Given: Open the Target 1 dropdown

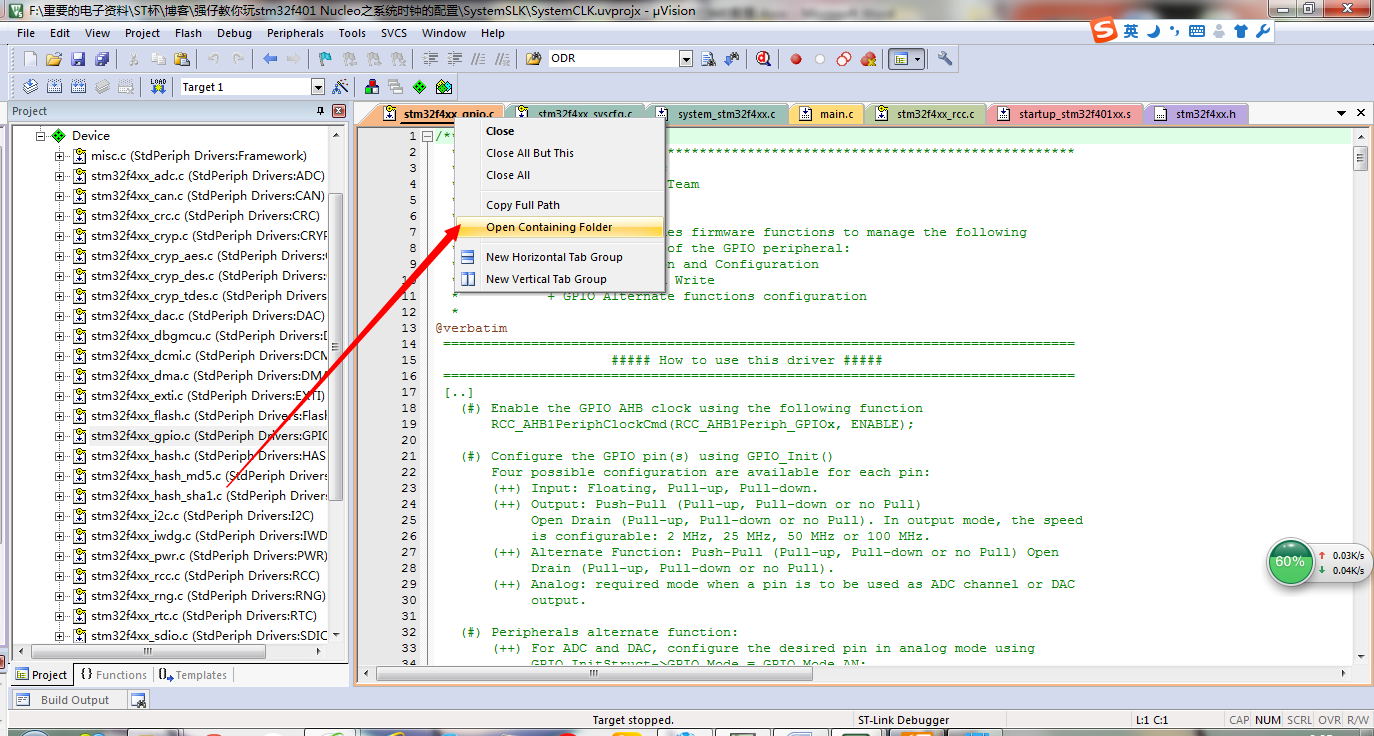Looking at the screenshot, I should click(318, 87).
